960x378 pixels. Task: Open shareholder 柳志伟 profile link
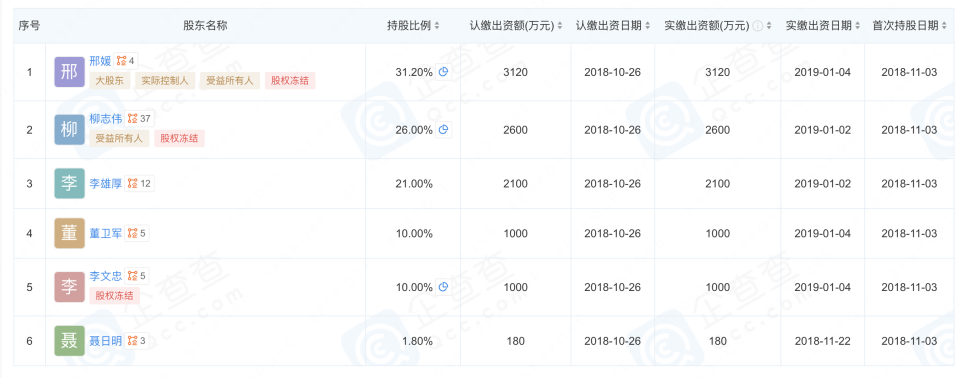tap(106, 118)
